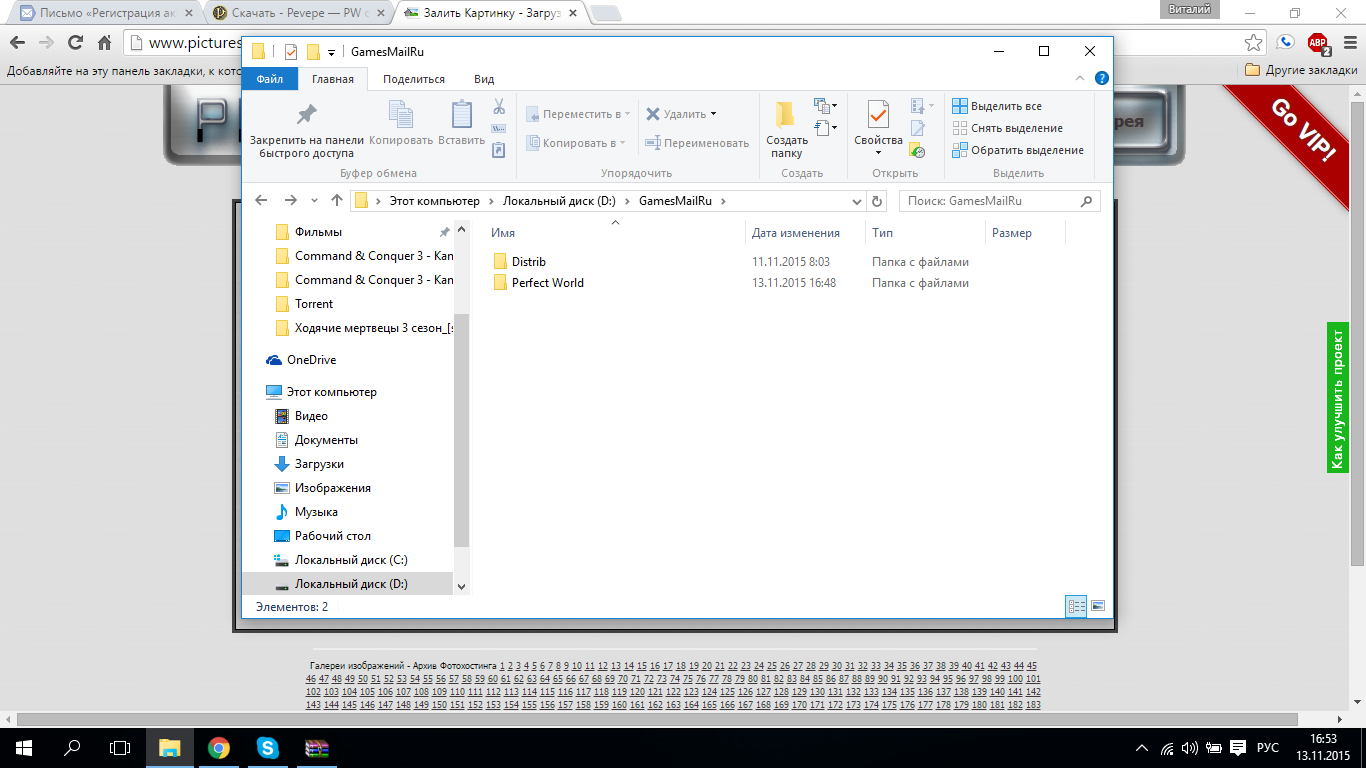
Task: Click the Copy path icon in the clipboard group
Action: 499,129
